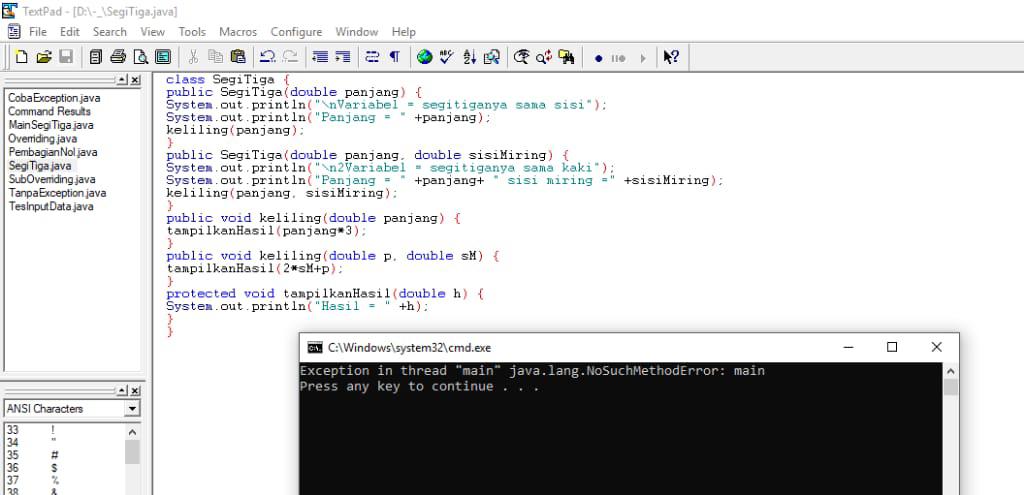Click the Indent block icon
Screen dimensions: 1024x495
tap(342, 57)
